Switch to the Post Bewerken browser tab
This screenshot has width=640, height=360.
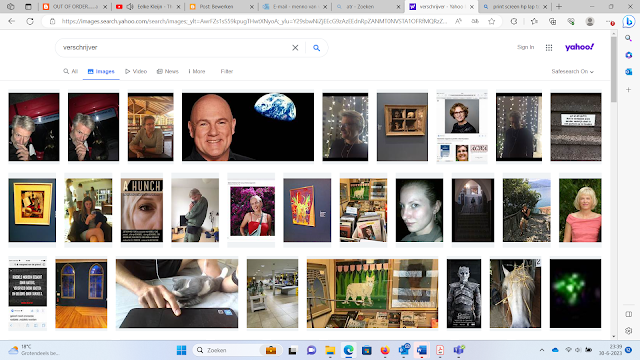(x=221, y=7)
